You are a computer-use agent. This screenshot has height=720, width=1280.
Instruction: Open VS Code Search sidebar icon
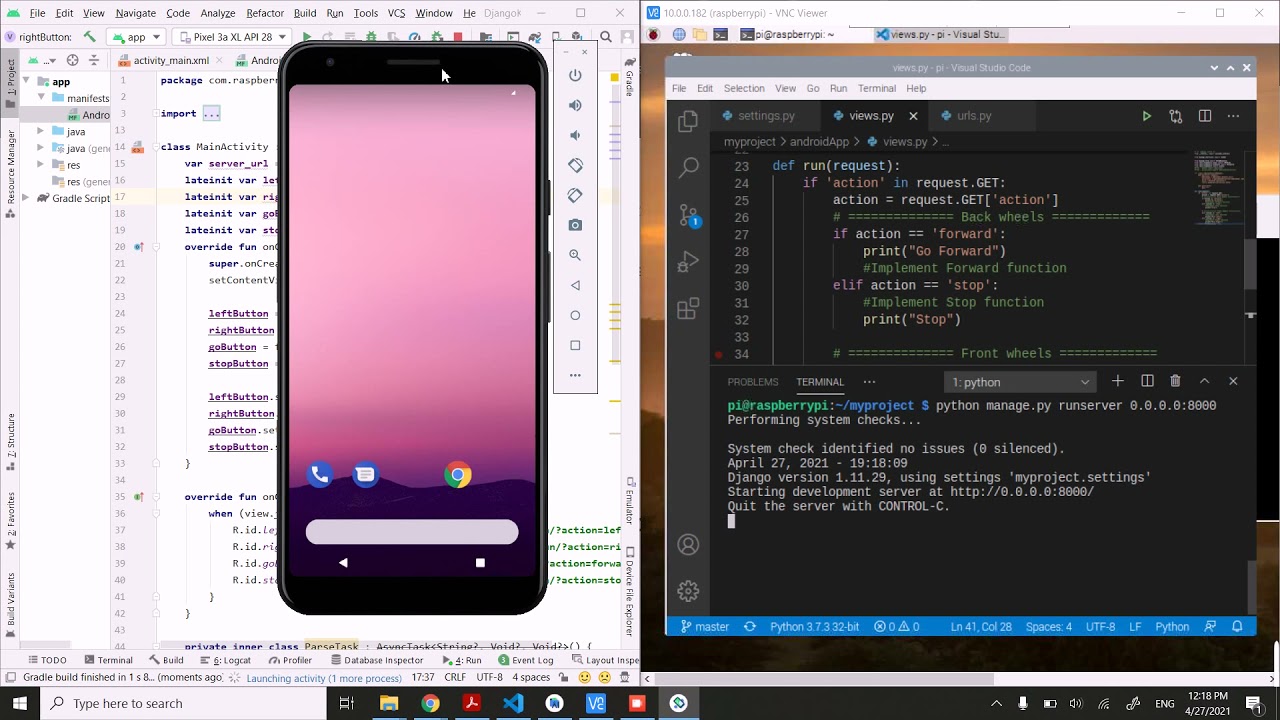point(688,167)
